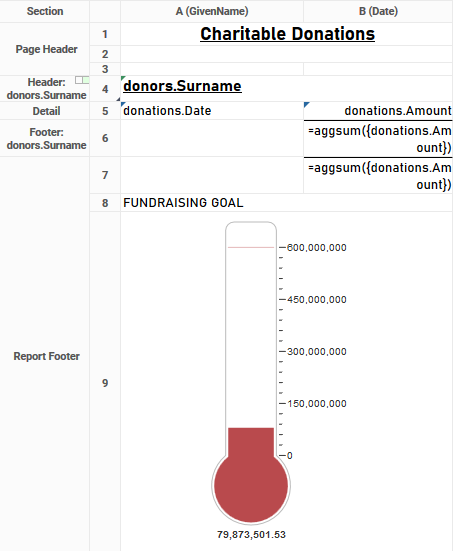Click the Charitable Donations title cell
Screen dimensions: 453x551
[x=287, y=34]
